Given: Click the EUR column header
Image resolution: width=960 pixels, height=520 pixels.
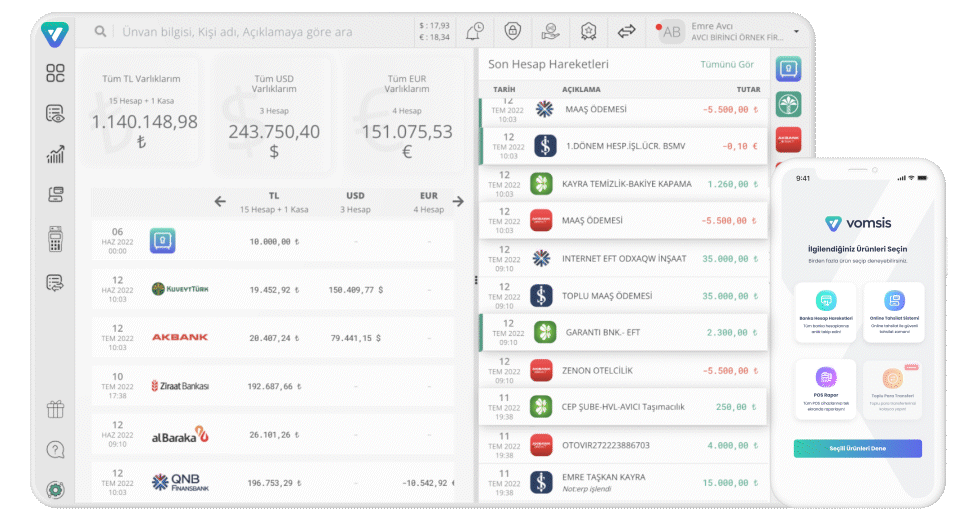Looking at the screenshot, I should (429, 202).
